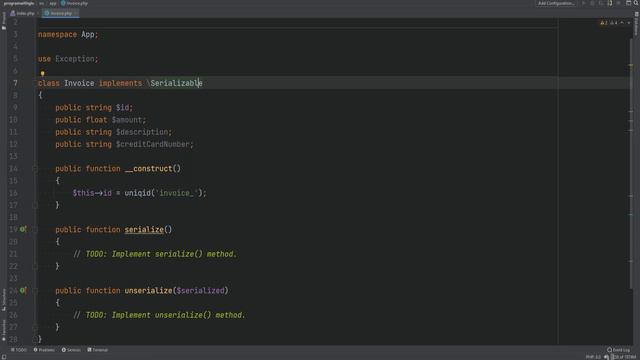Switch to the index.php editor tab
Screen dimensions: 640x360
point(23,13)
